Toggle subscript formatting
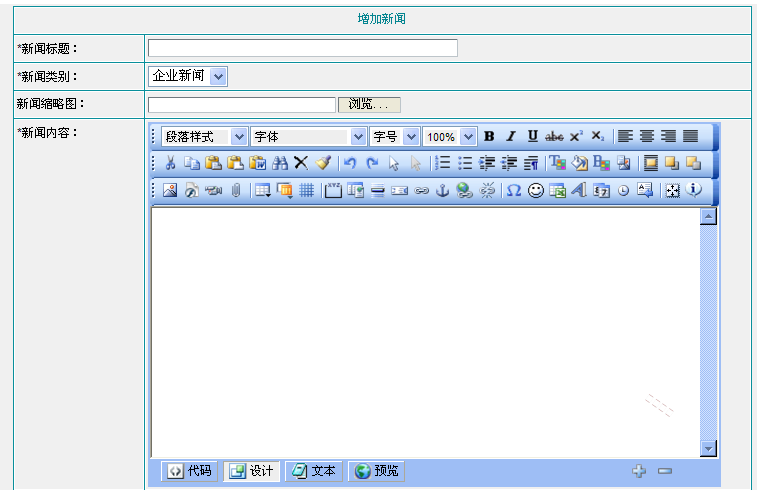This screenshot has height=490, width=757. [598, 136]
